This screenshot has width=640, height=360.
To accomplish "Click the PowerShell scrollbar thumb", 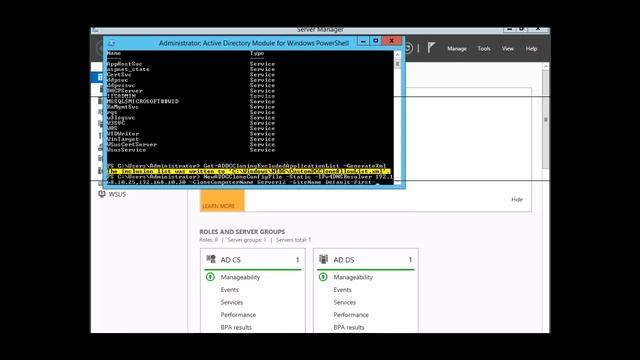I will click(397, 64).
